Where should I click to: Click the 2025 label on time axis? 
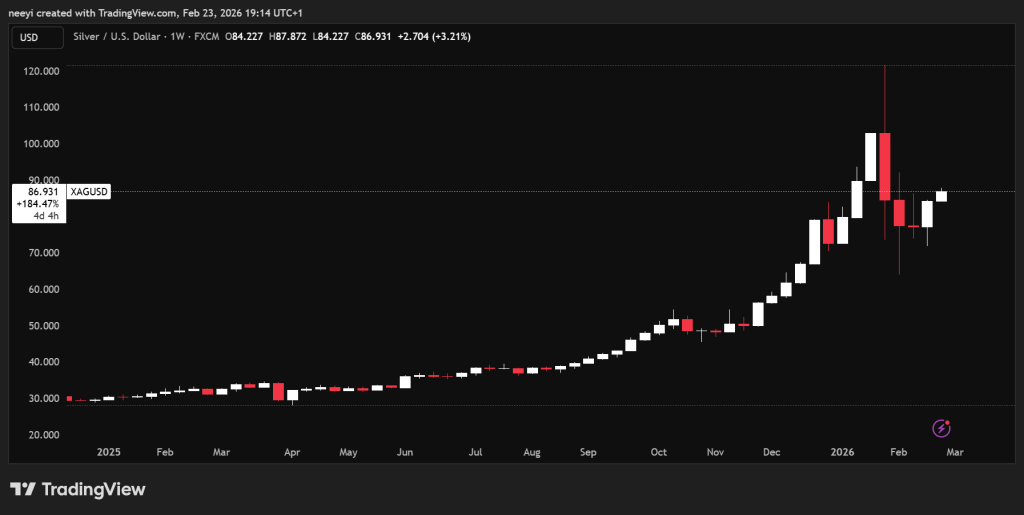click(x=109, y=452)
